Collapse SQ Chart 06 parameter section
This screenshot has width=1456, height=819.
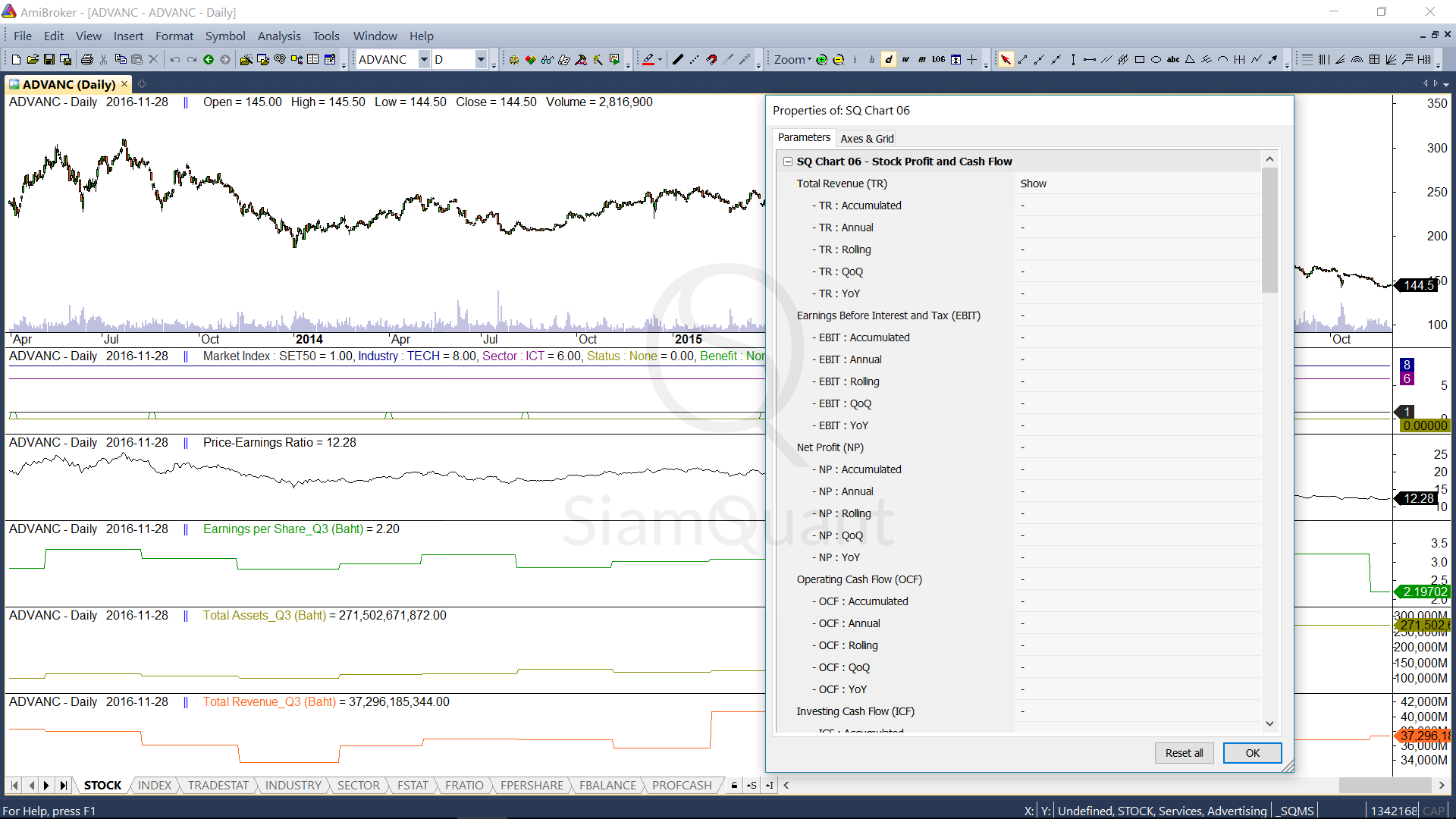point(788,162)
